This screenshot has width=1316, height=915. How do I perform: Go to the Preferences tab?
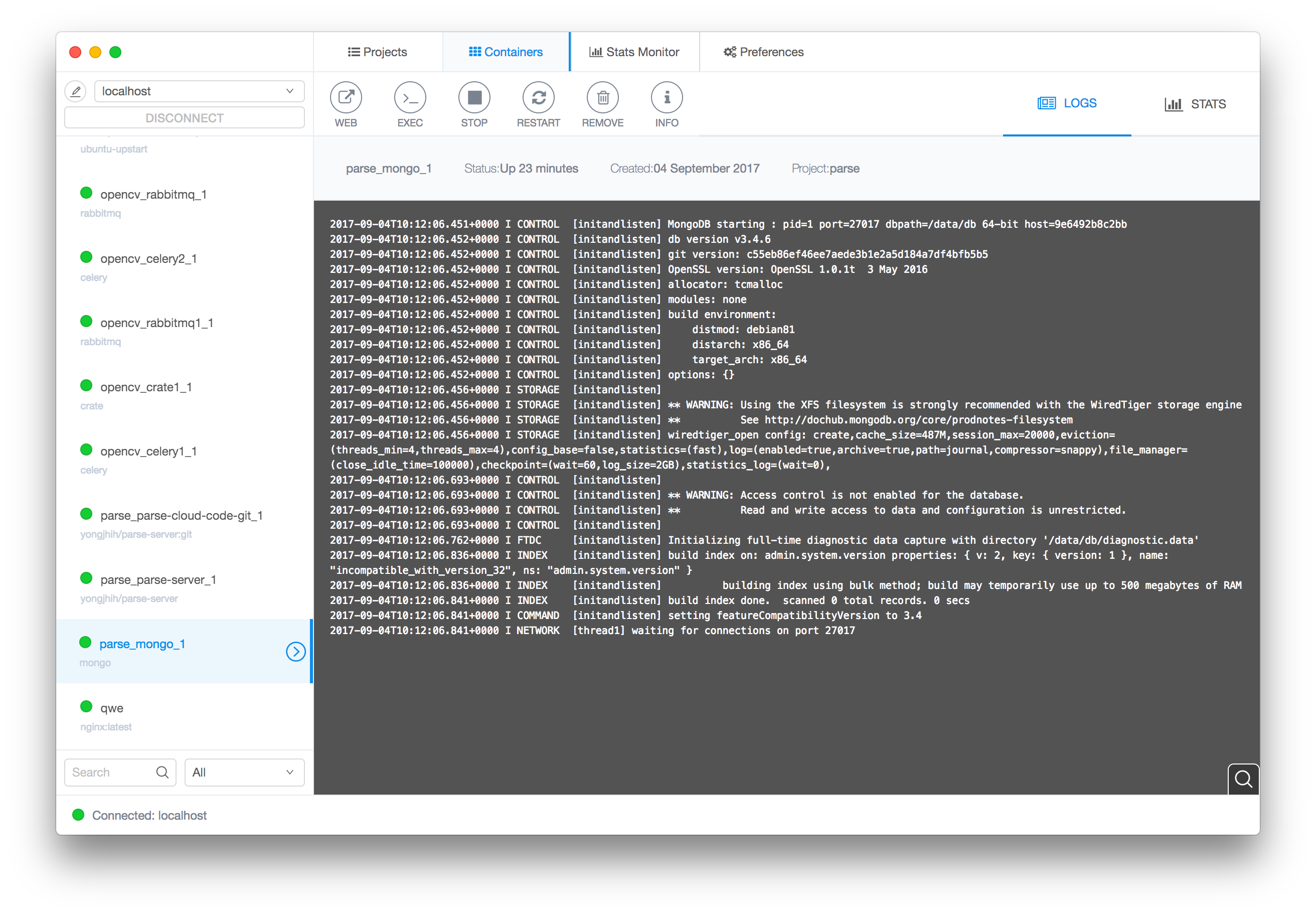pos(763,52)
